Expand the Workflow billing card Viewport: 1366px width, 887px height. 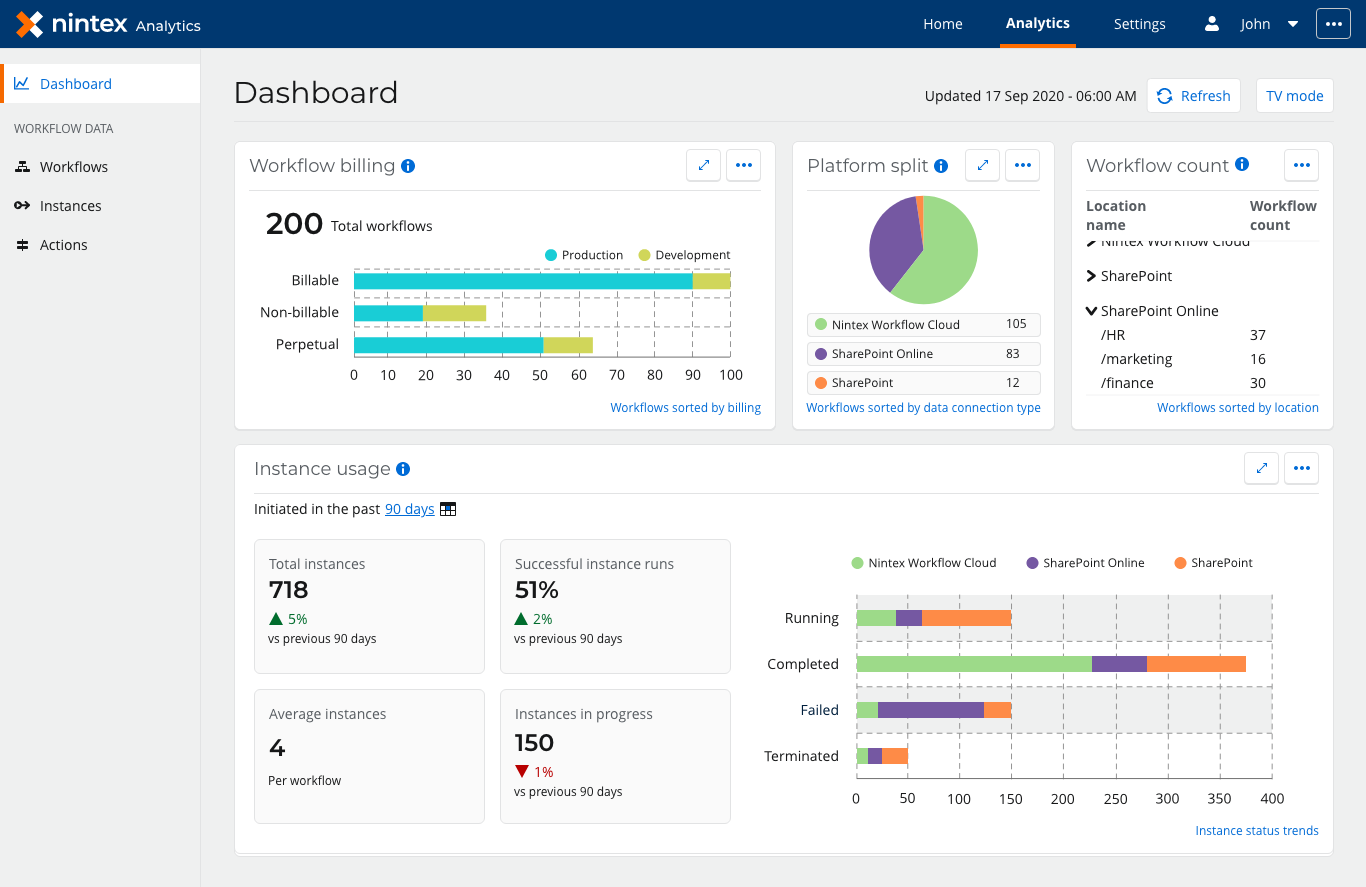point(704,165)
